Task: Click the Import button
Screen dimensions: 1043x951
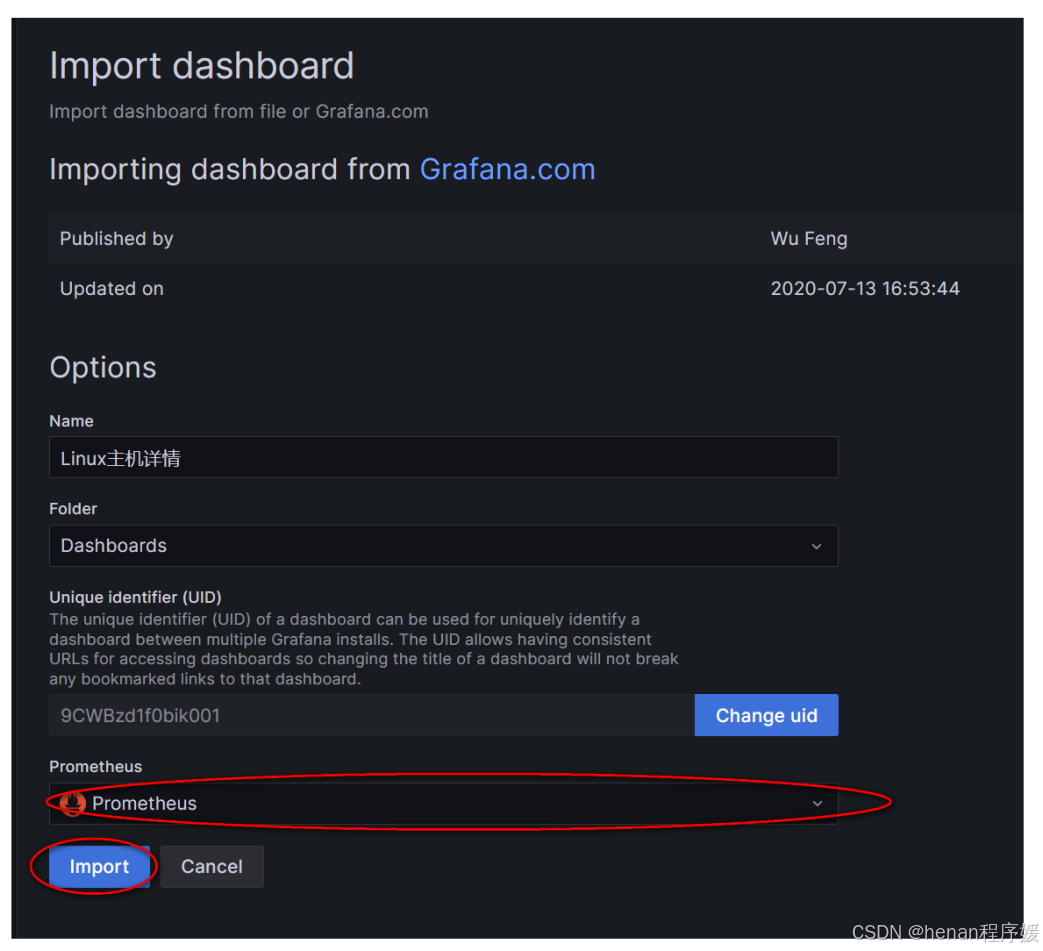Action: [x=99, y=867]
